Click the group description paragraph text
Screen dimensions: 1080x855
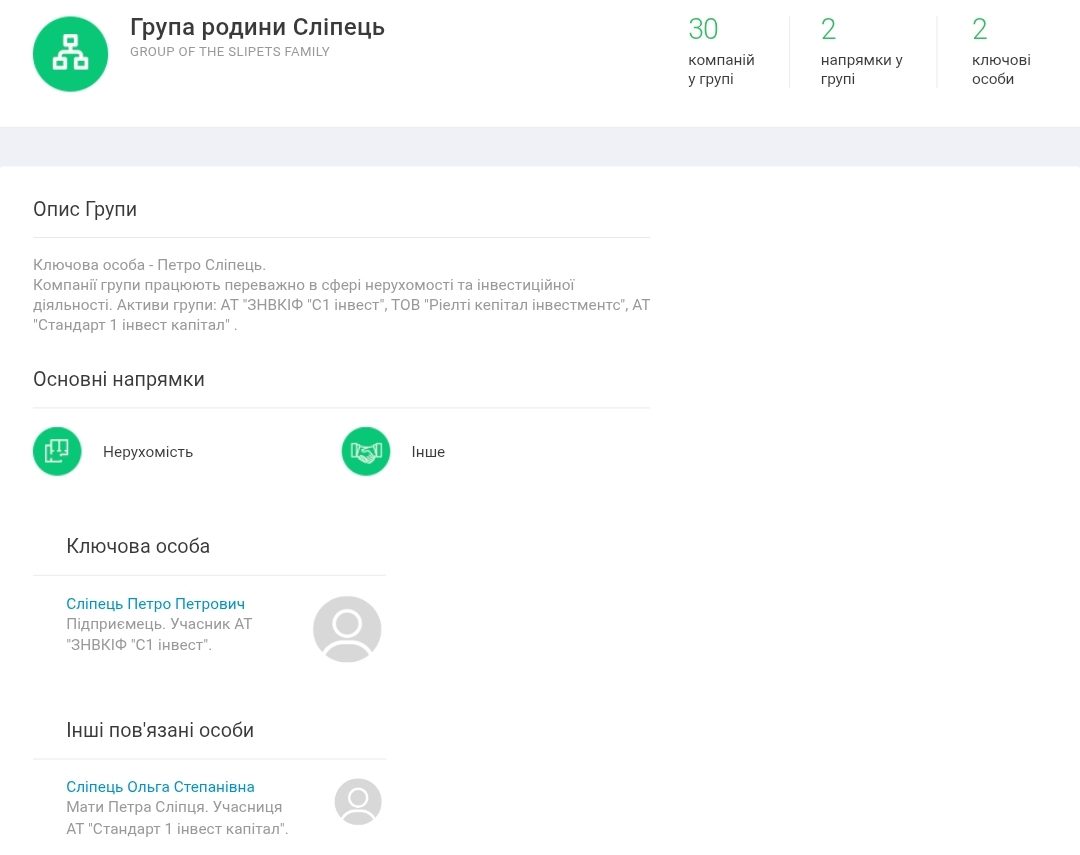coord(340,295)
